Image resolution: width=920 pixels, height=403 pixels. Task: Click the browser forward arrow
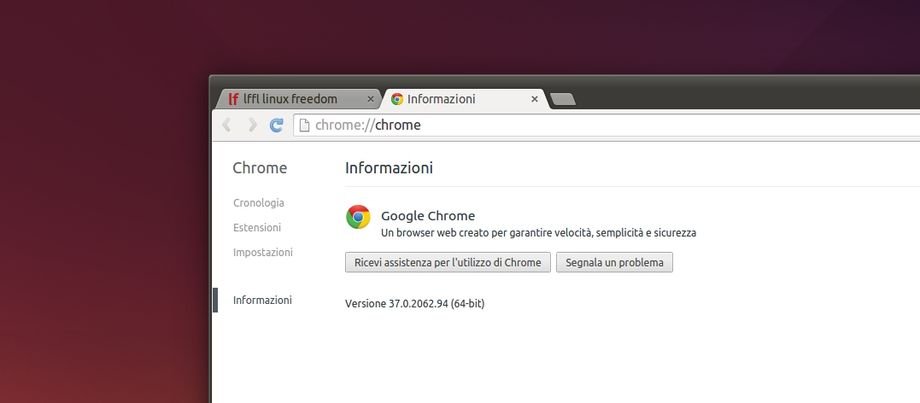[x=252, y=125]
